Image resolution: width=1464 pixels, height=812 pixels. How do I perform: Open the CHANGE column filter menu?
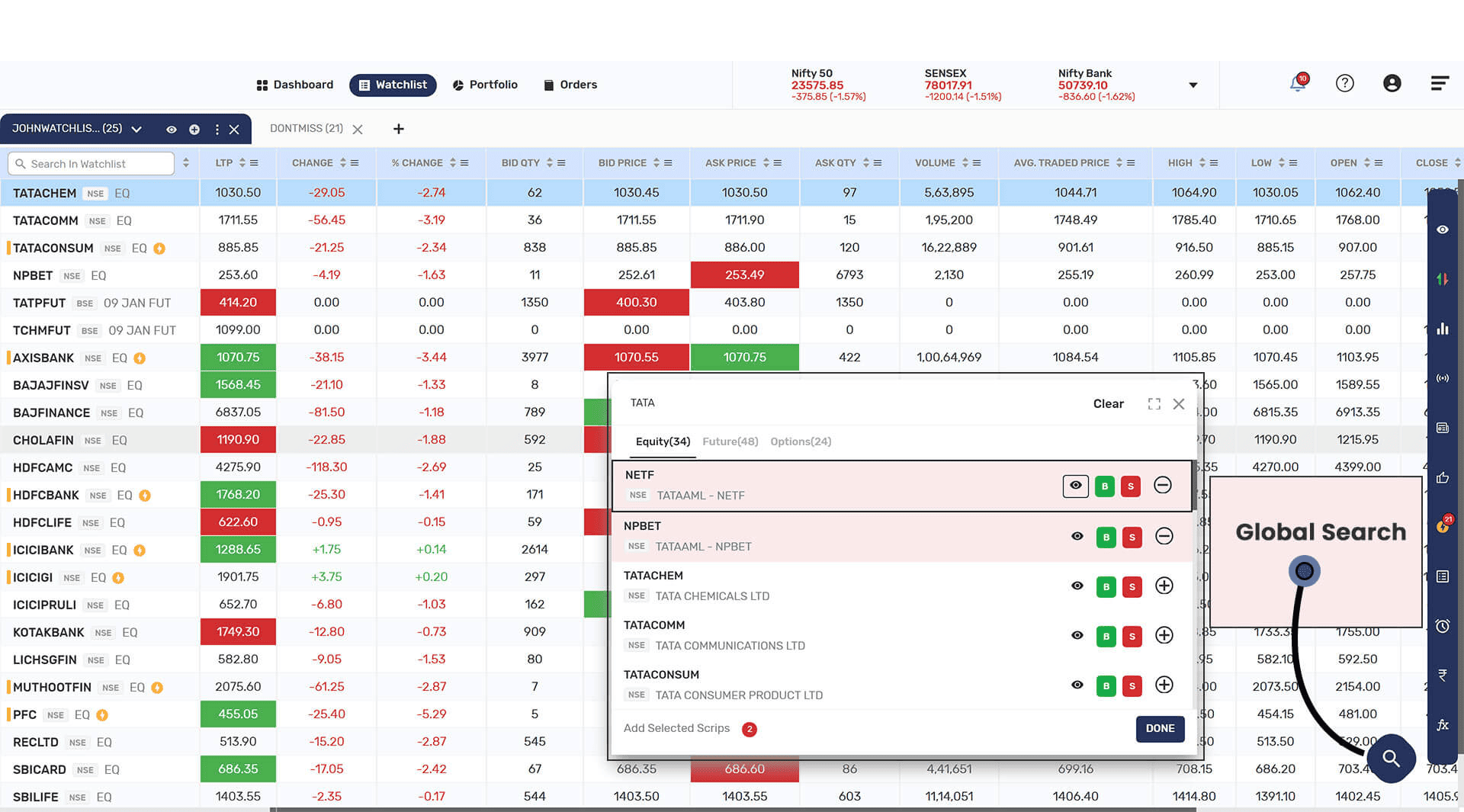[355, 163]
